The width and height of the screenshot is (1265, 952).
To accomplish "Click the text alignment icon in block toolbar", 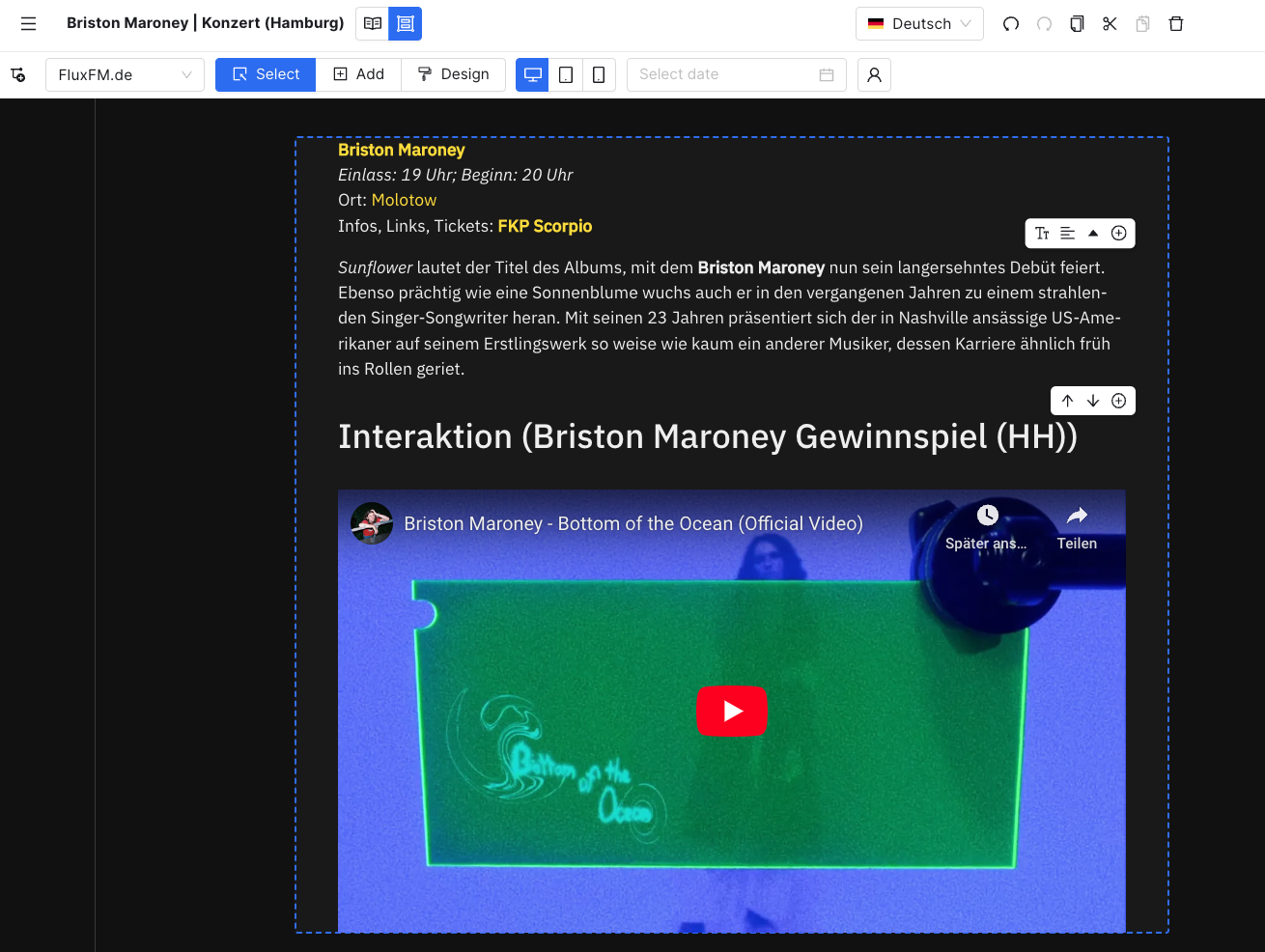I will click(x=1067, y=233).
